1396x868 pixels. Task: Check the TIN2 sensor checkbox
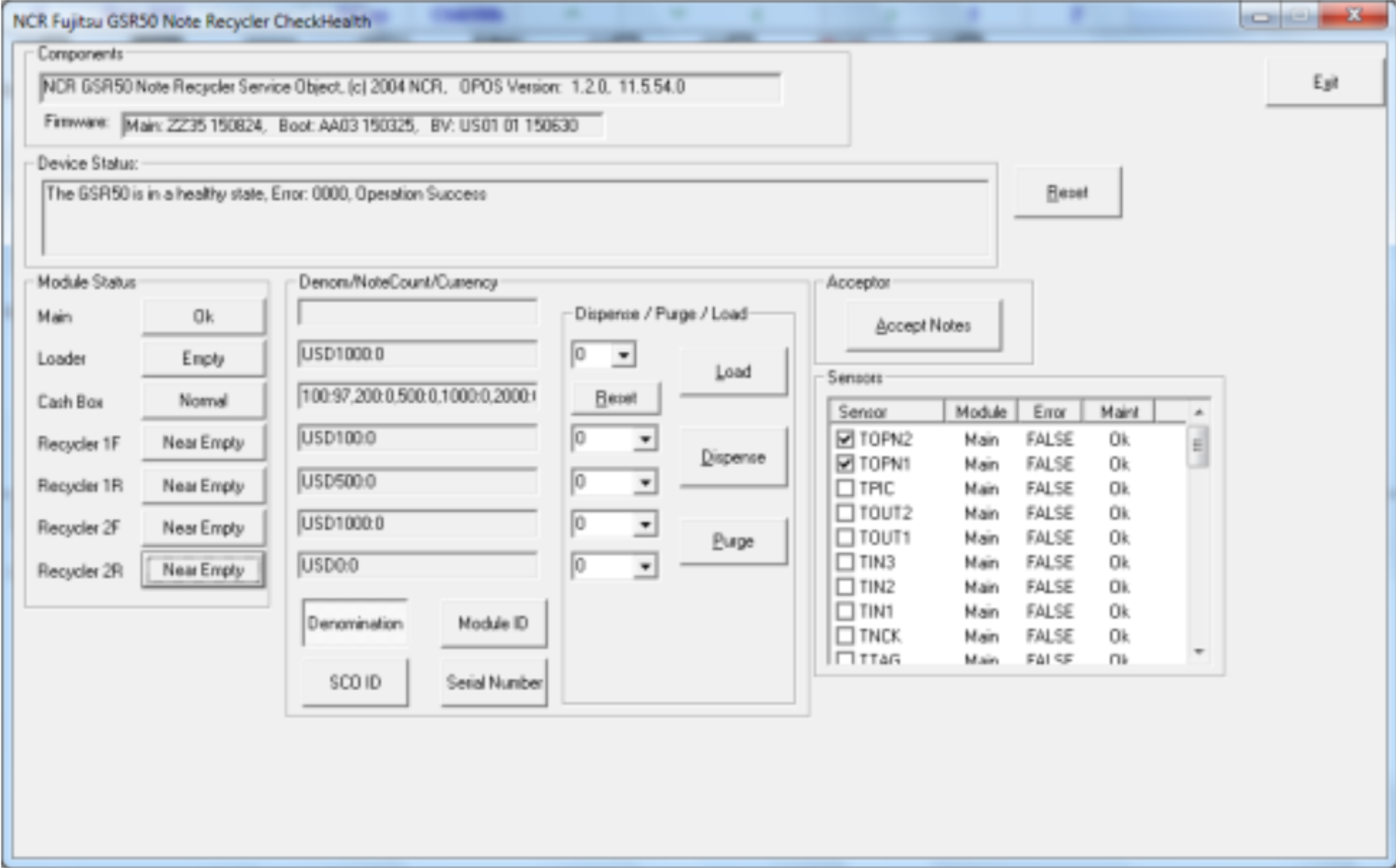[845, 587]
